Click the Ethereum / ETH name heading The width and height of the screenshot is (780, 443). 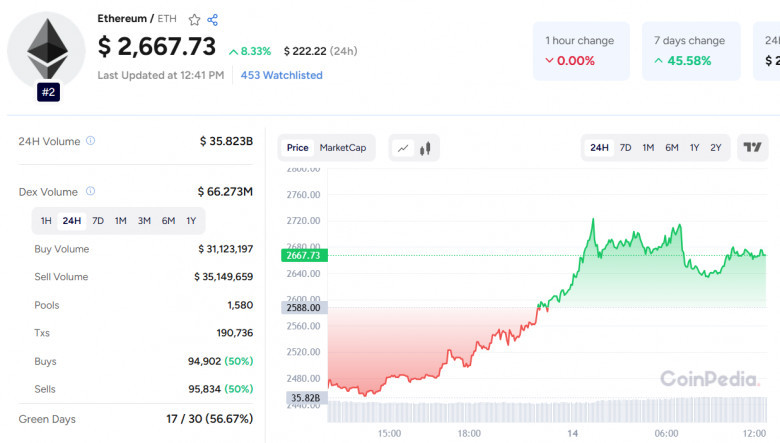pos(137,18)
